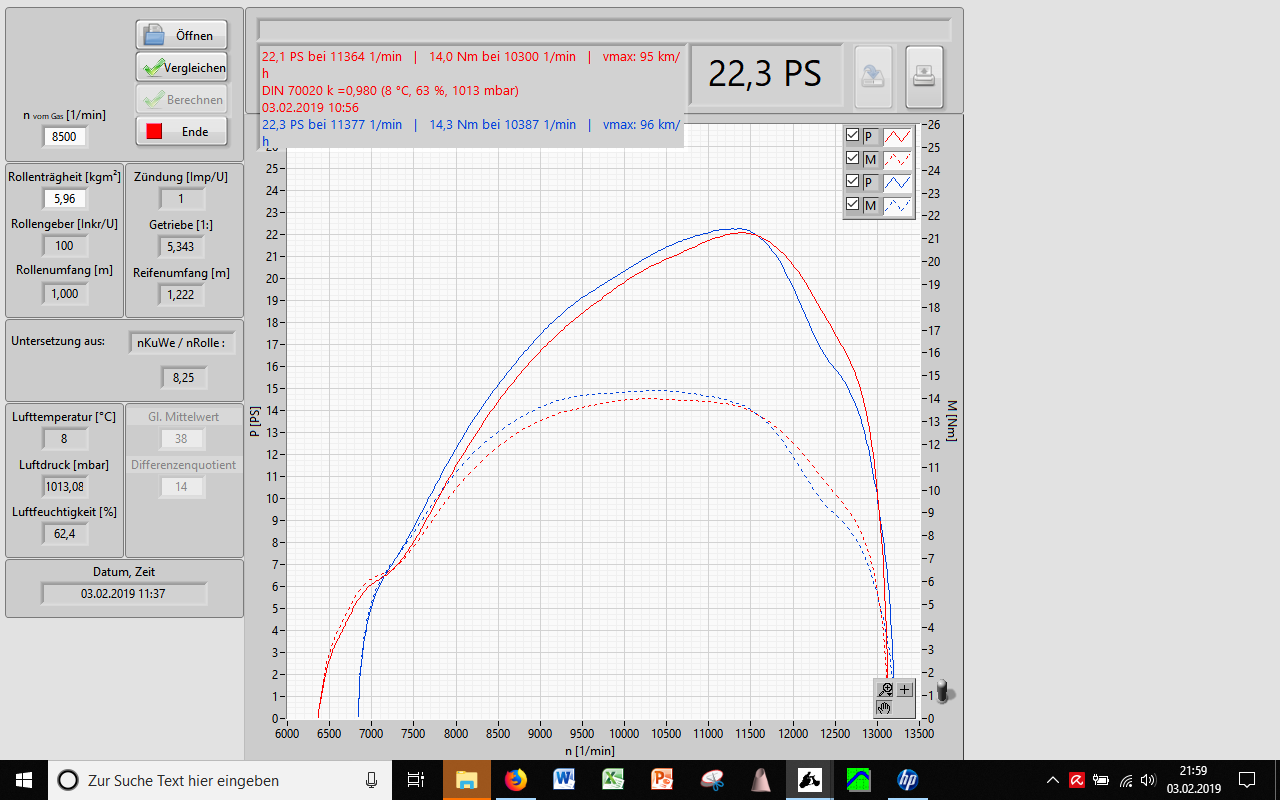Click the n vom Gas input field
The height and width of the screenshot is (800, 1280).
coord(65,137)
